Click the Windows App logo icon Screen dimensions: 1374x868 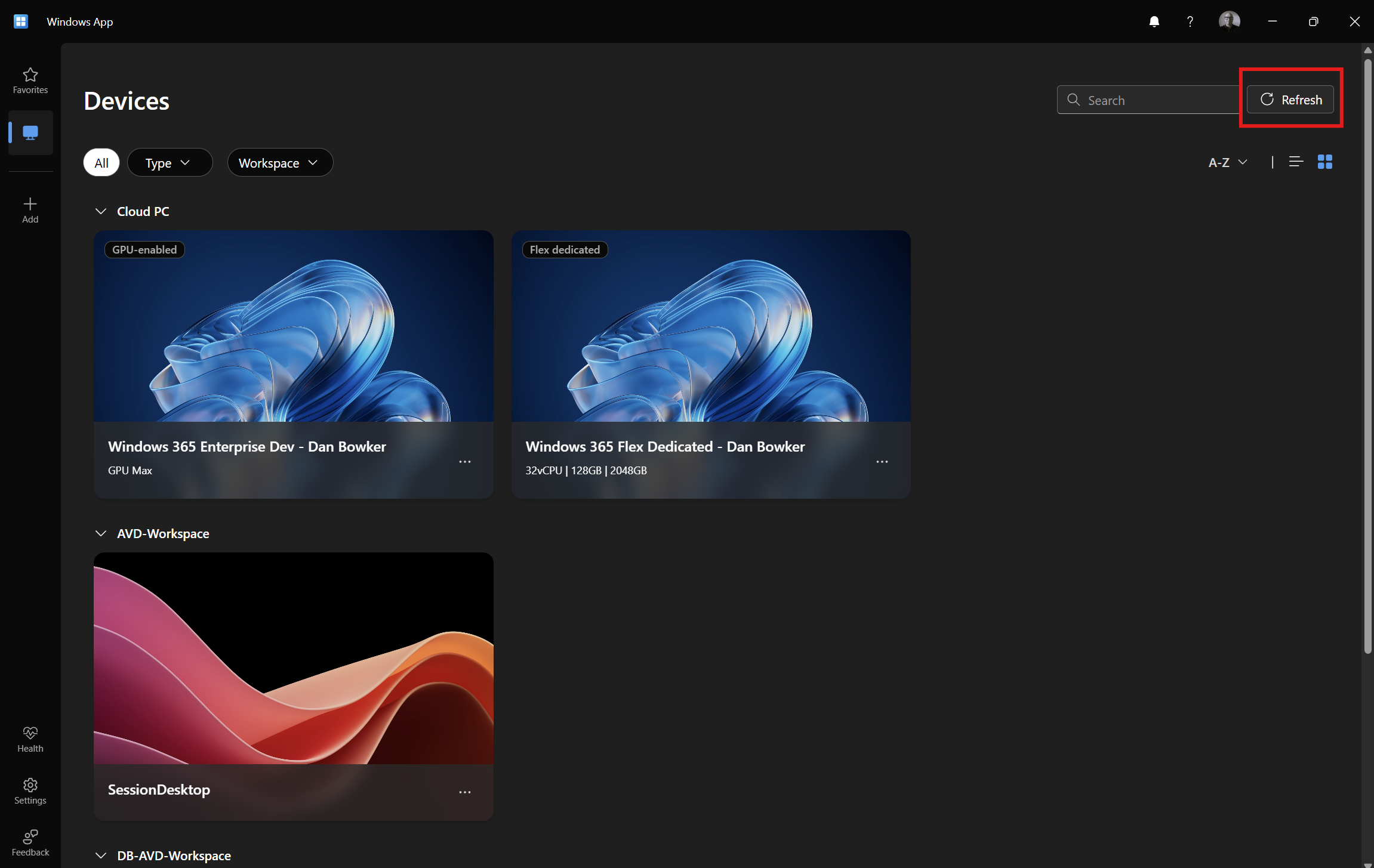[x=21, y=21]
